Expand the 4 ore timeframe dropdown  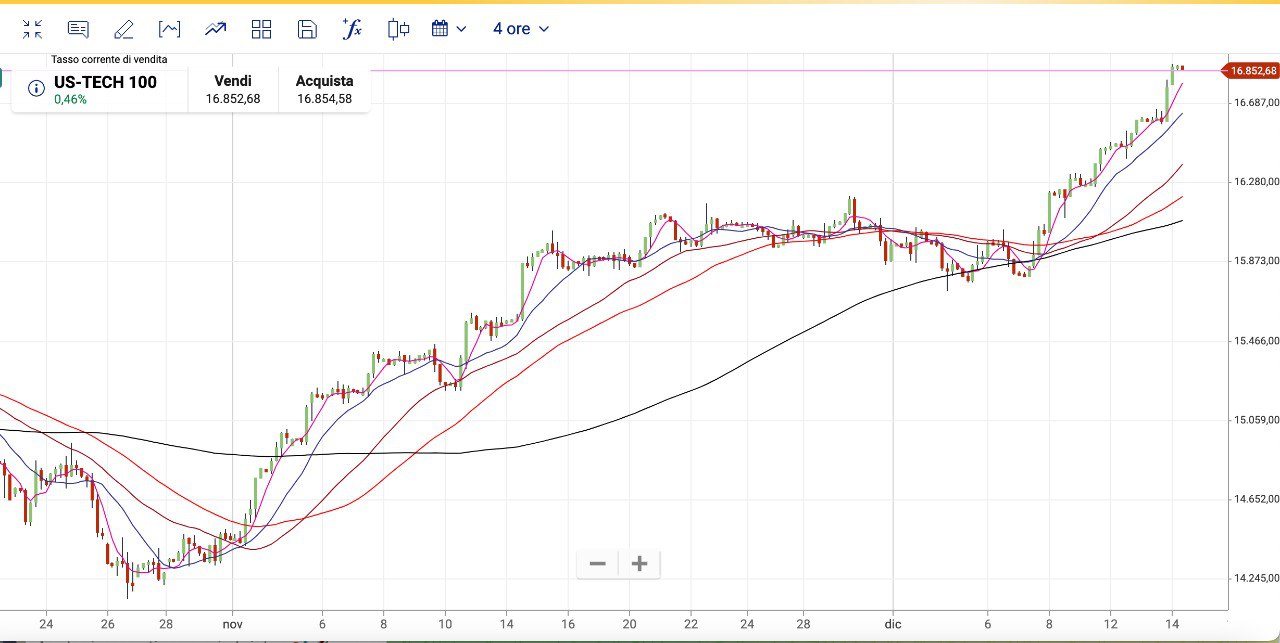pos(521,29)
